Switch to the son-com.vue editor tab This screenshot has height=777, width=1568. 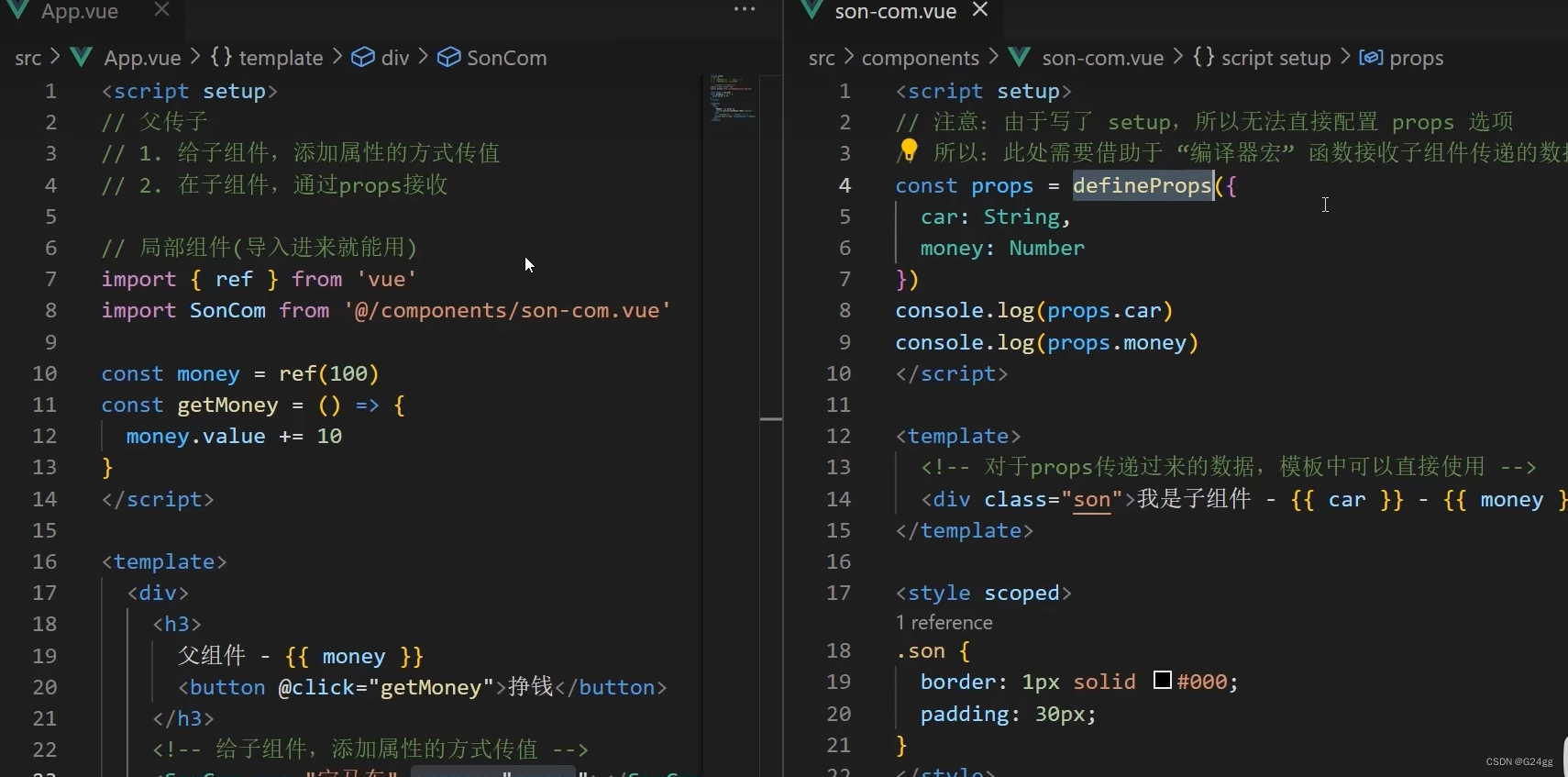(895, 11)
